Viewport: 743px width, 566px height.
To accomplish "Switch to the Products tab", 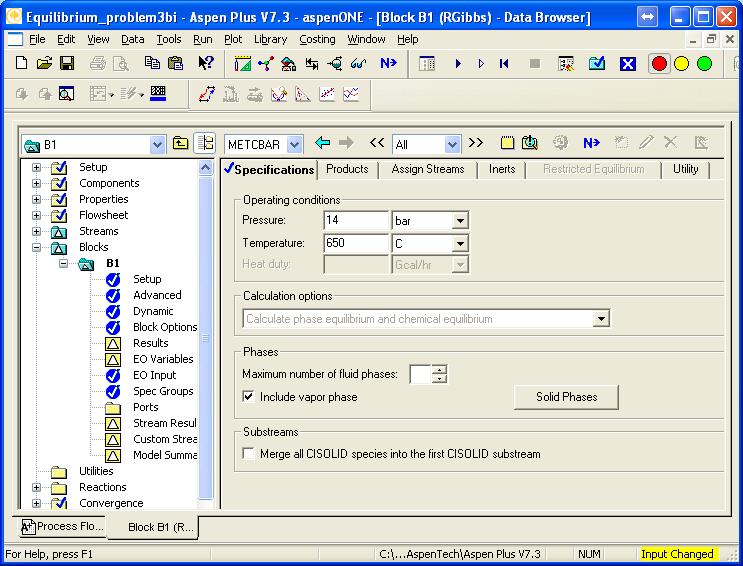I will (x=347, y=169).
